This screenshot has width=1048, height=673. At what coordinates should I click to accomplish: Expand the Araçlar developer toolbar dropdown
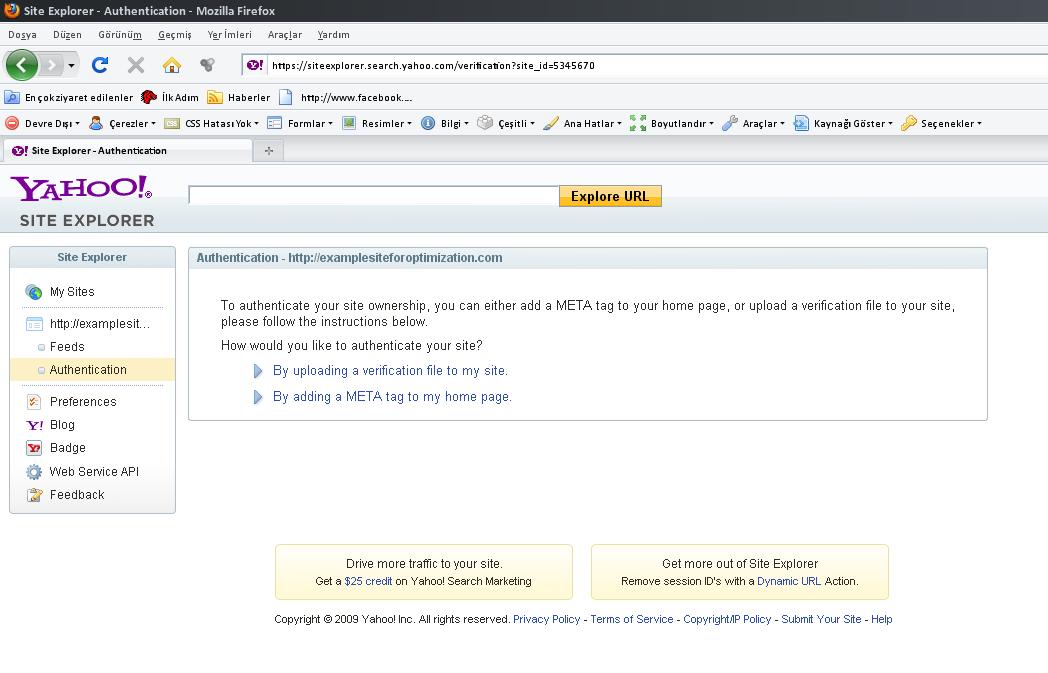point(753,124)
